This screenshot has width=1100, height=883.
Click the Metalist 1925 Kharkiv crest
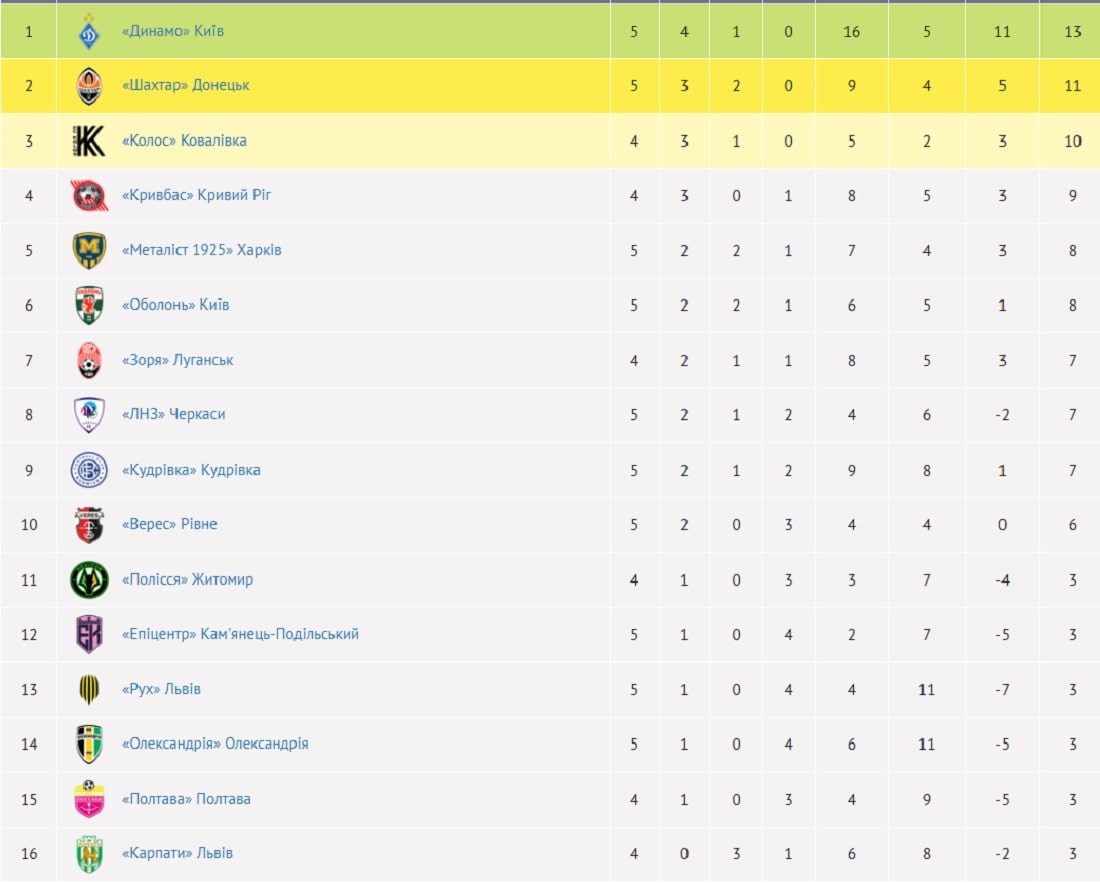point(89,250)
